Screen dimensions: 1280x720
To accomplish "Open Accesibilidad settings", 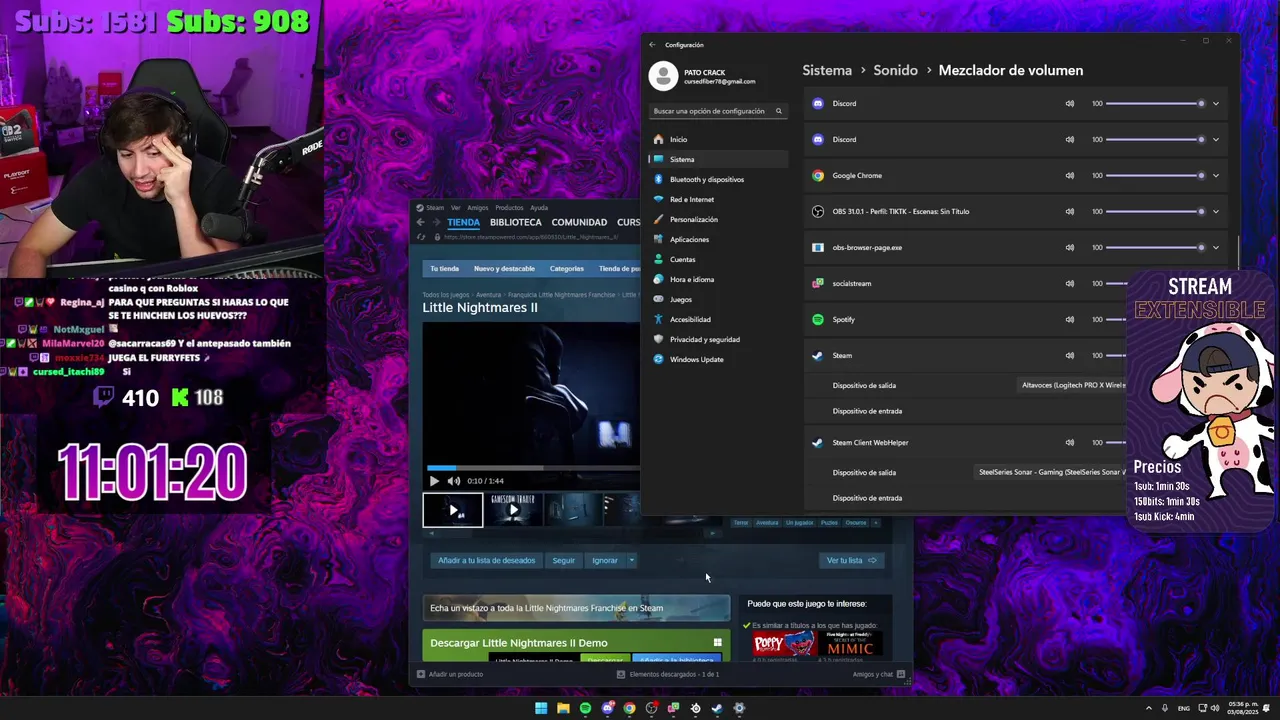I will pos(718,319).
